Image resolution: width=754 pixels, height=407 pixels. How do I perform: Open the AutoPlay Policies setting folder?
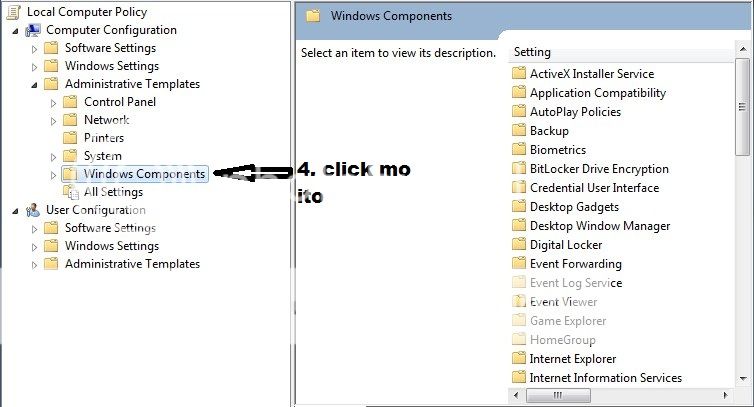click(x=575, y=112)
